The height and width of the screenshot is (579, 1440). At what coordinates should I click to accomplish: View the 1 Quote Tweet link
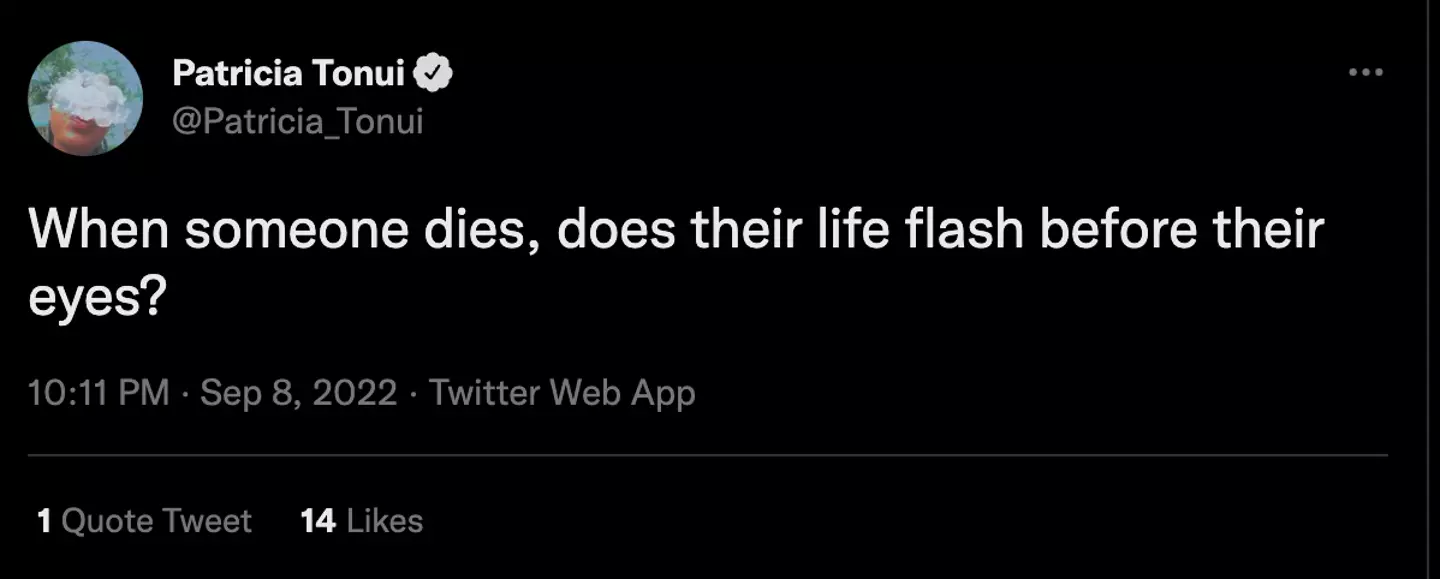144,521
